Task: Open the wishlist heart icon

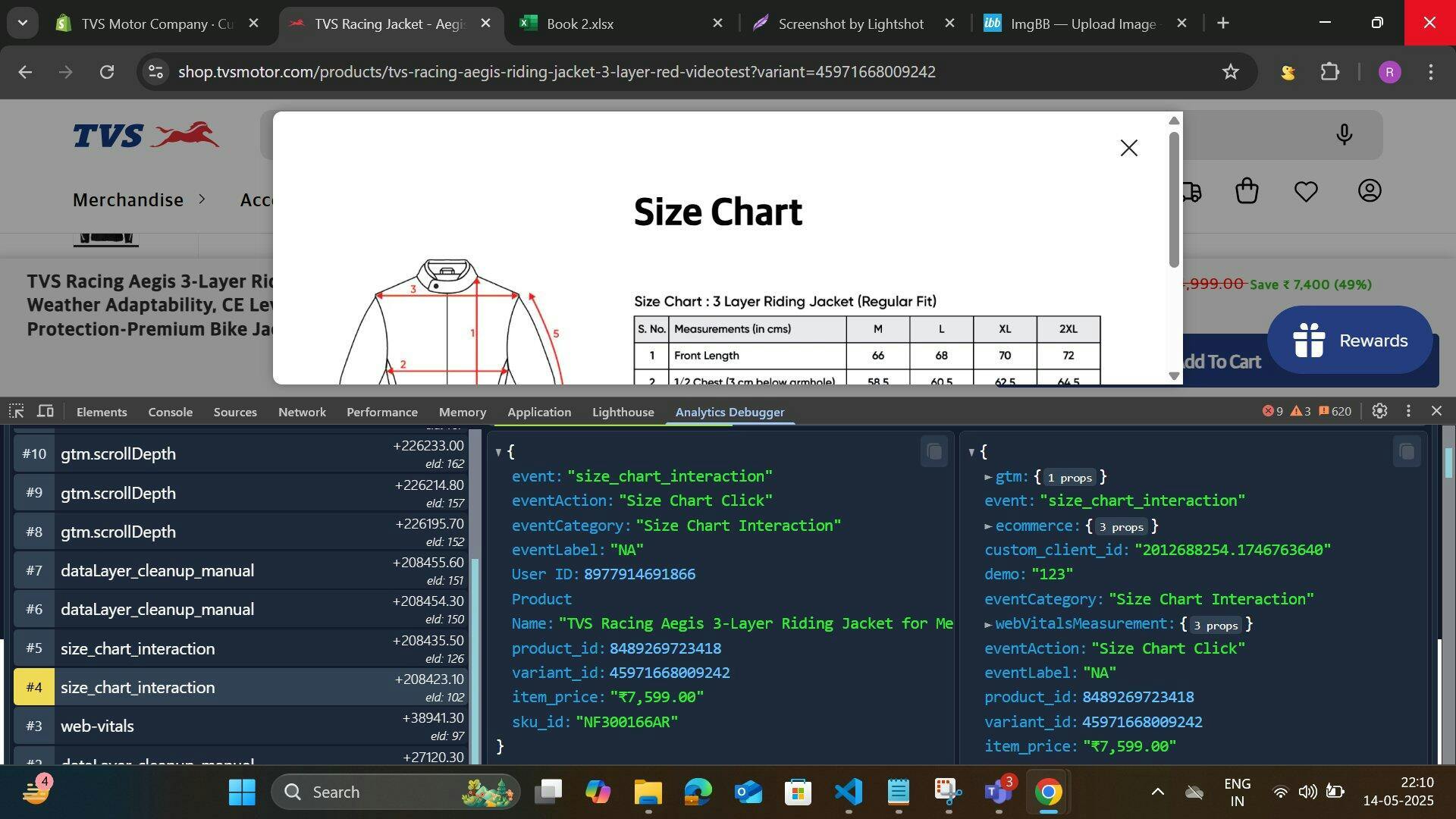Action: 1306,191
